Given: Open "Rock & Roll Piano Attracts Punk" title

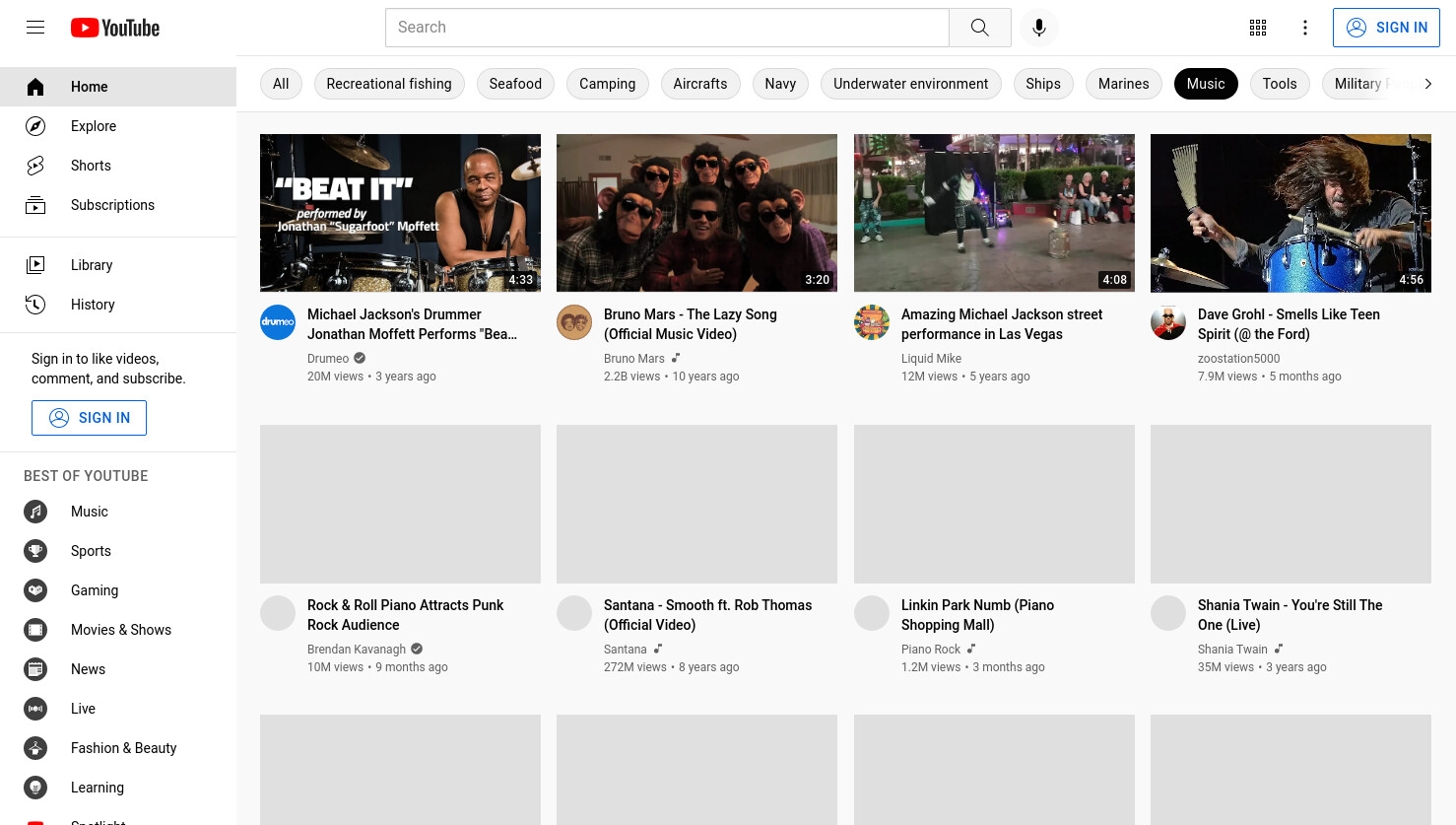Looking at the screenshot, I should pos(405,615).
